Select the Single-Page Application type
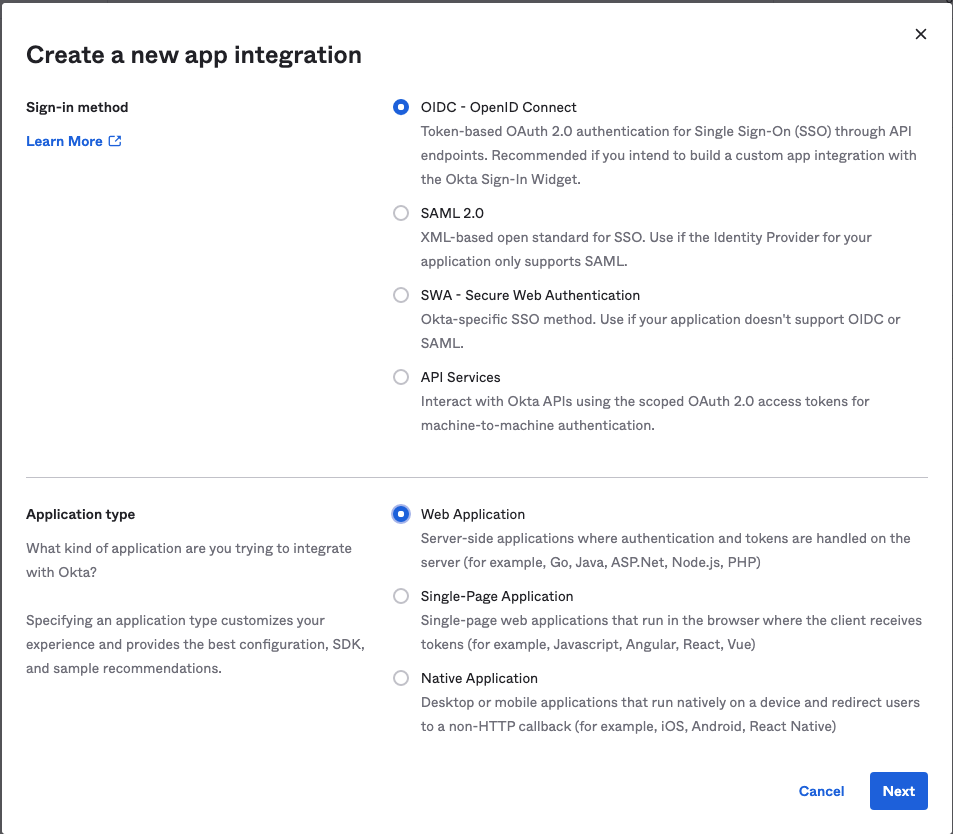953x834 pixels. click(401, 596)
